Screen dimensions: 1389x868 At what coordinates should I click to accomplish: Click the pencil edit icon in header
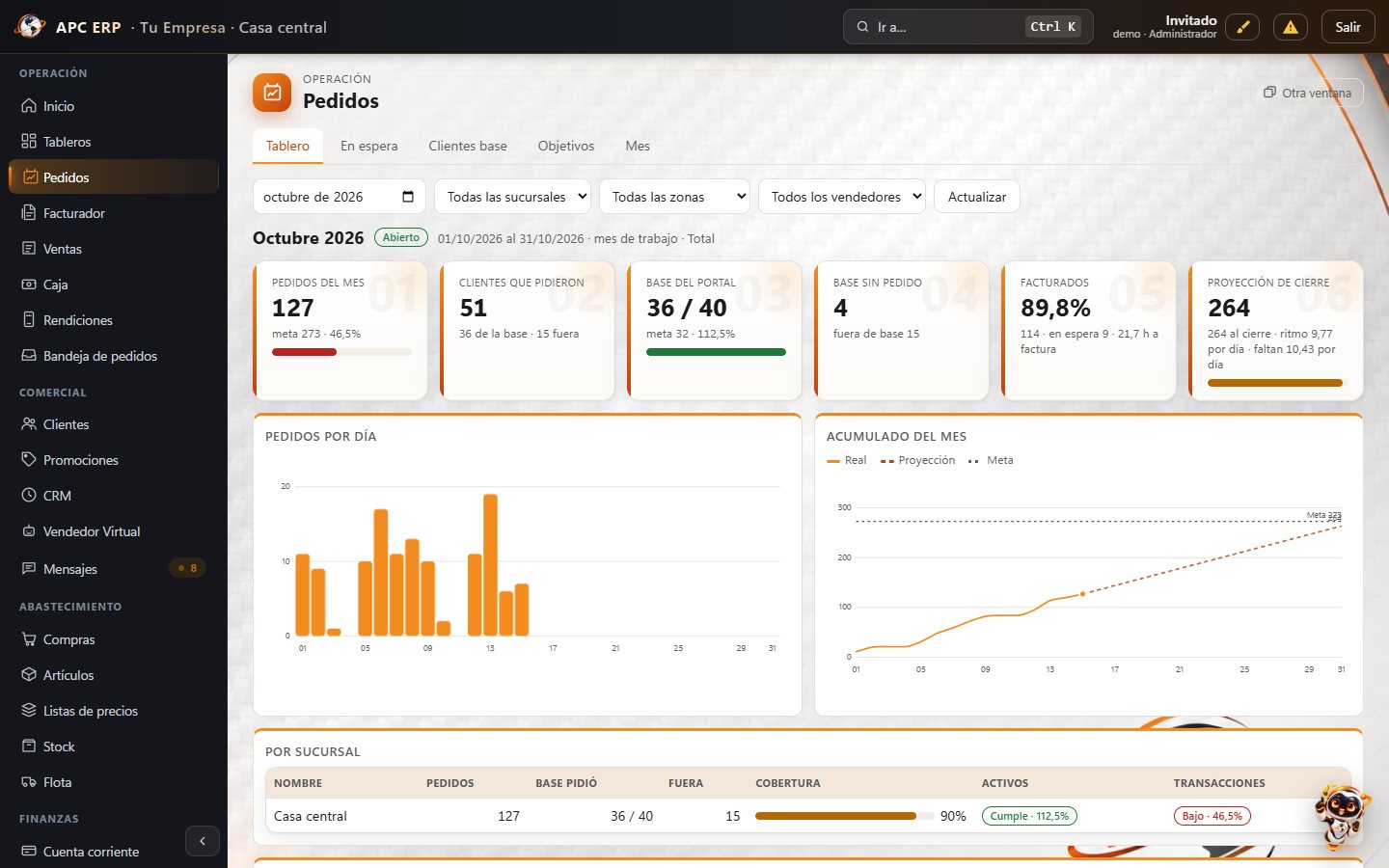point(1242,27)
